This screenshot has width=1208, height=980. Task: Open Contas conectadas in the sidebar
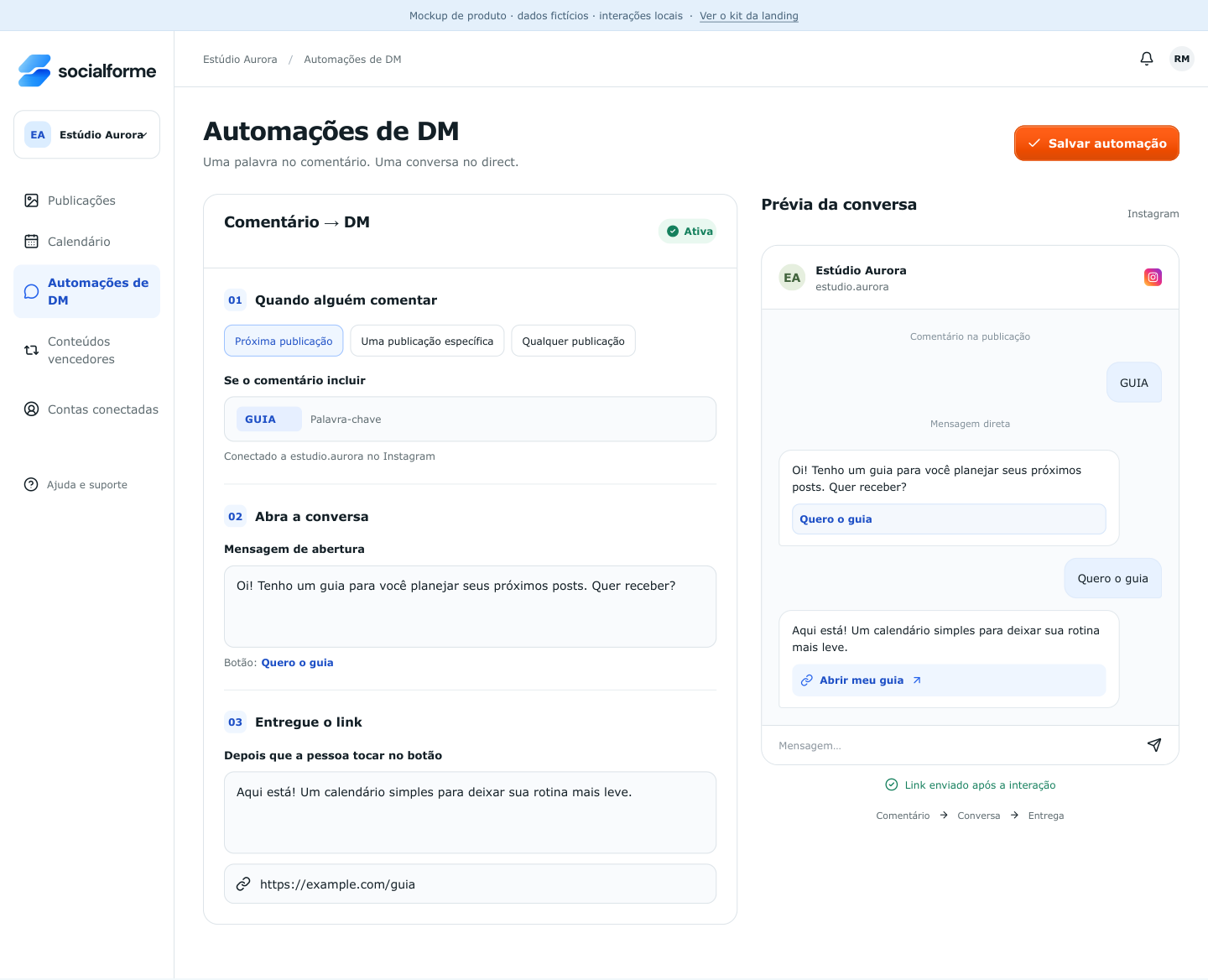pos(86,409)
